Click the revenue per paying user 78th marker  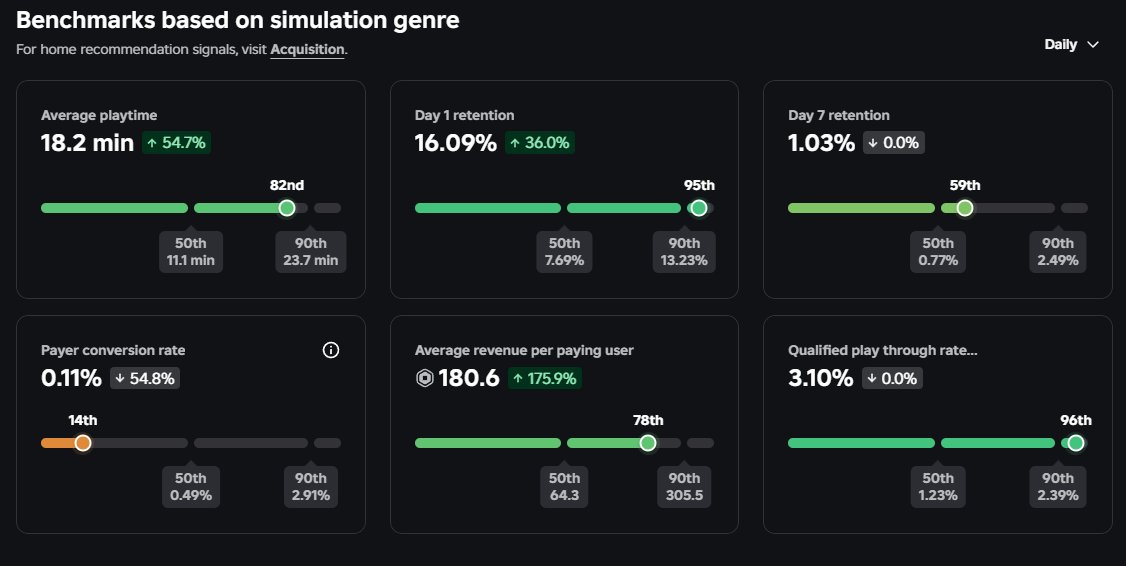point(648,443)
